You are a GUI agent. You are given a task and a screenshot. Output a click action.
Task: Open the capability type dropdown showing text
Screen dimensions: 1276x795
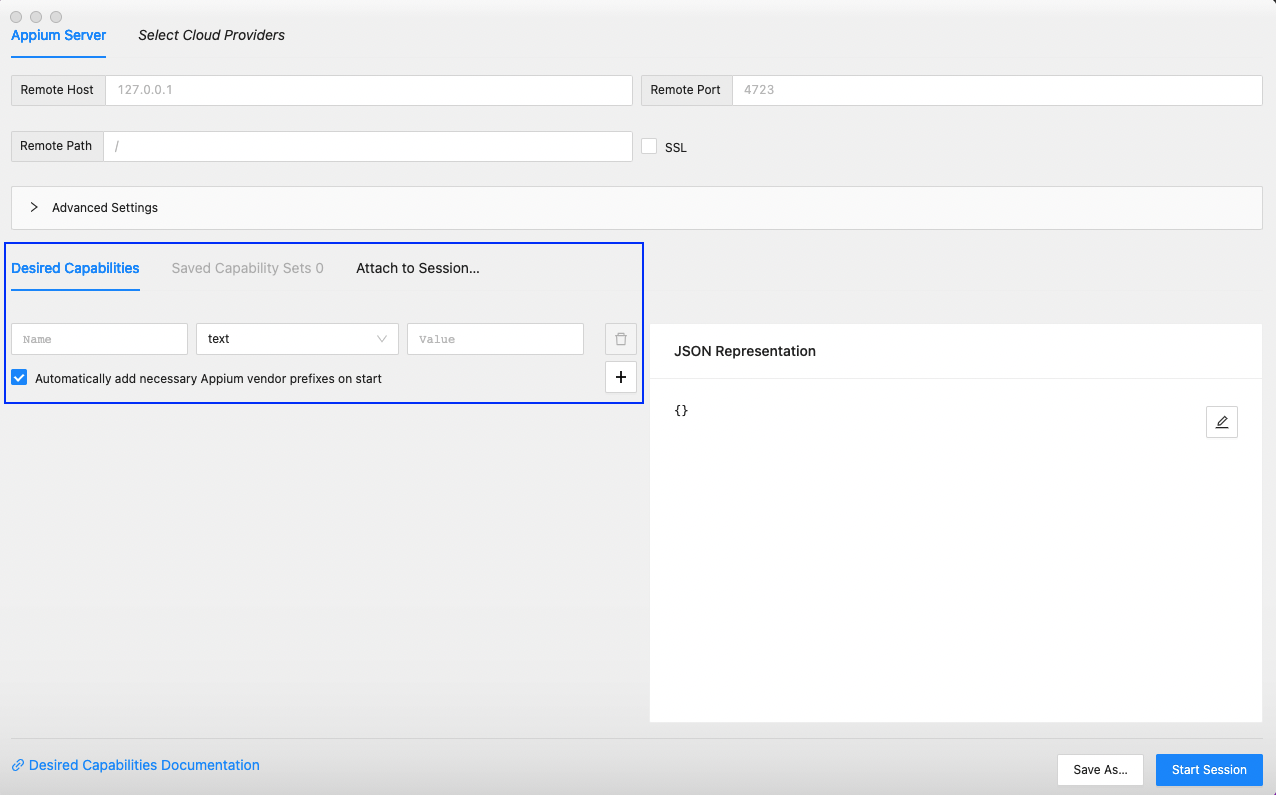297,338
